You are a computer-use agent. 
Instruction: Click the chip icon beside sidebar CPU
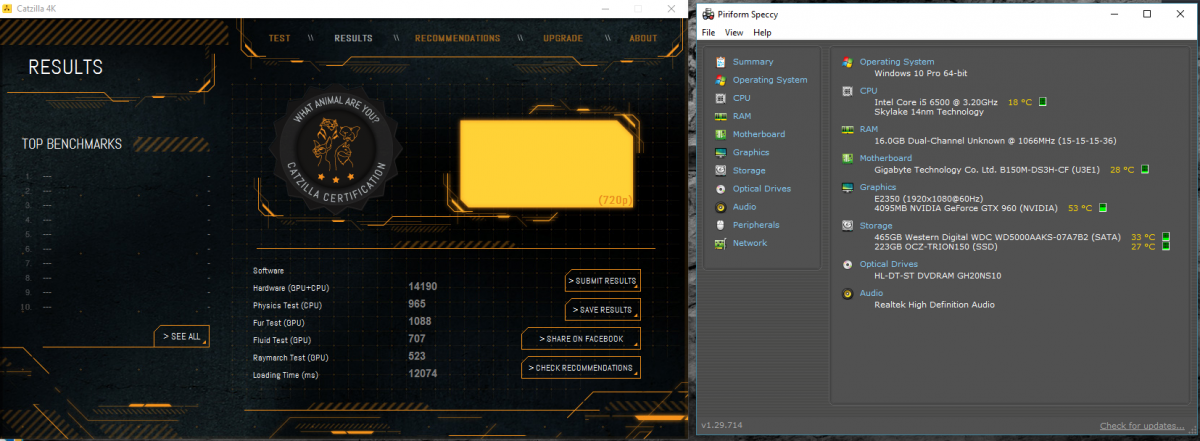click(721, 98)
